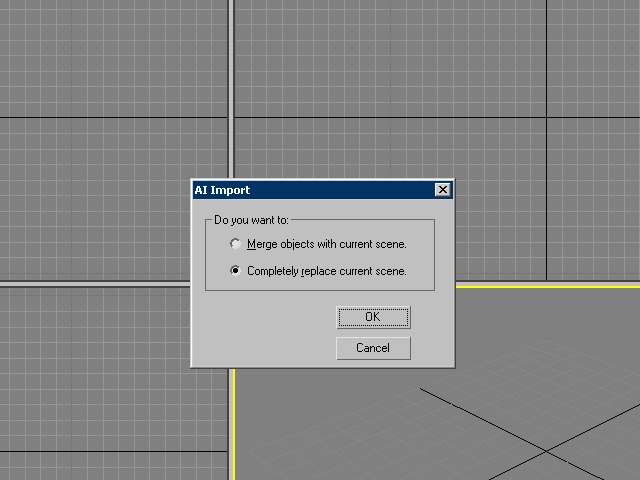Click the crossing diagonal lines in the perspective viewport

pos(547,451)
